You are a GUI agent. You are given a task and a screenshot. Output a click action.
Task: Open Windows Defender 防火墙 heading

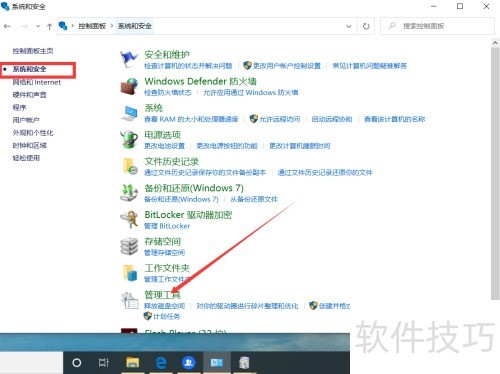pos(200,81)
